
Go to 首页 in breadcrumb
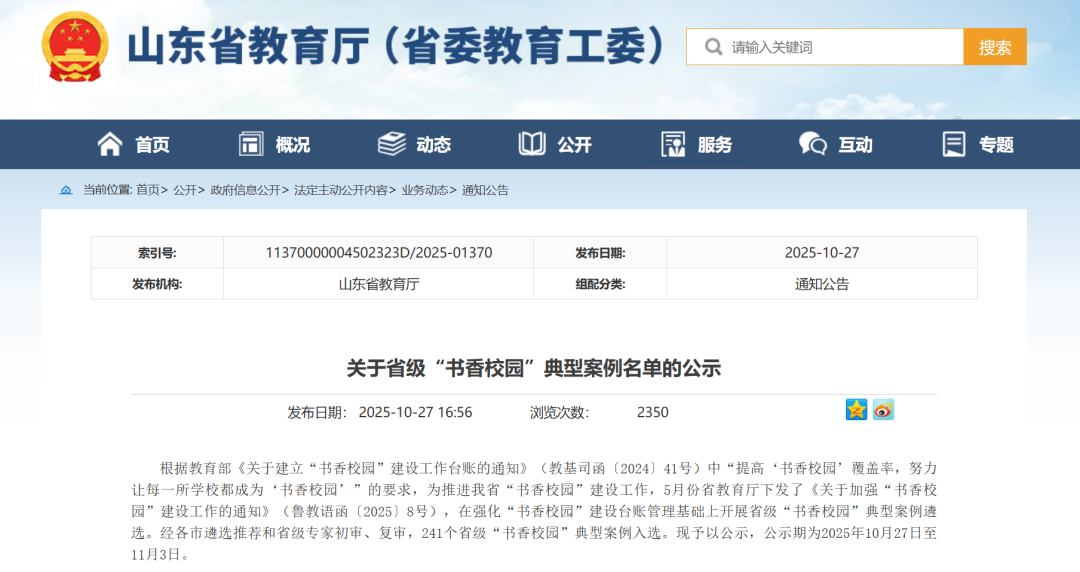[147, 190]
